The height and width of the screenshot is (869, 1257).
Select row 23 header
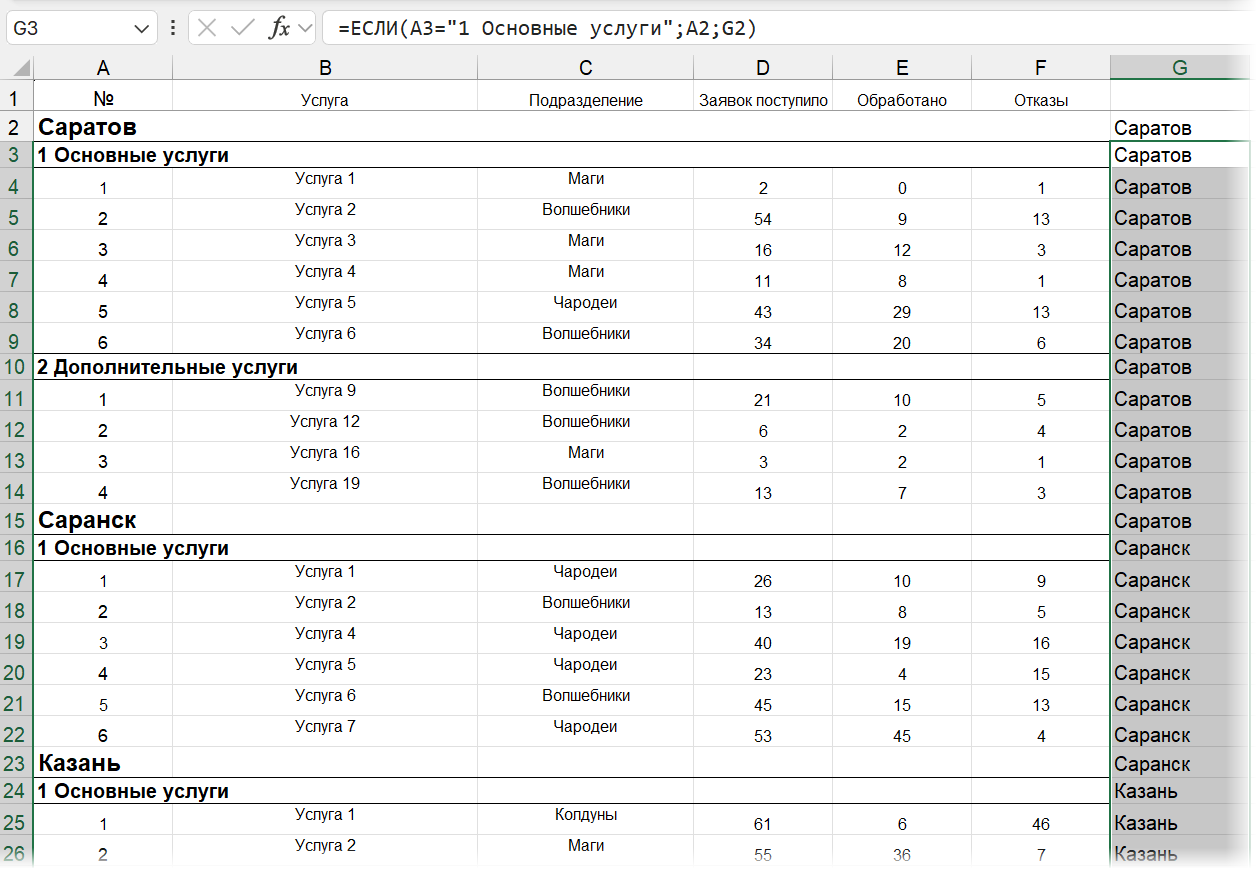tap(16, 764)
